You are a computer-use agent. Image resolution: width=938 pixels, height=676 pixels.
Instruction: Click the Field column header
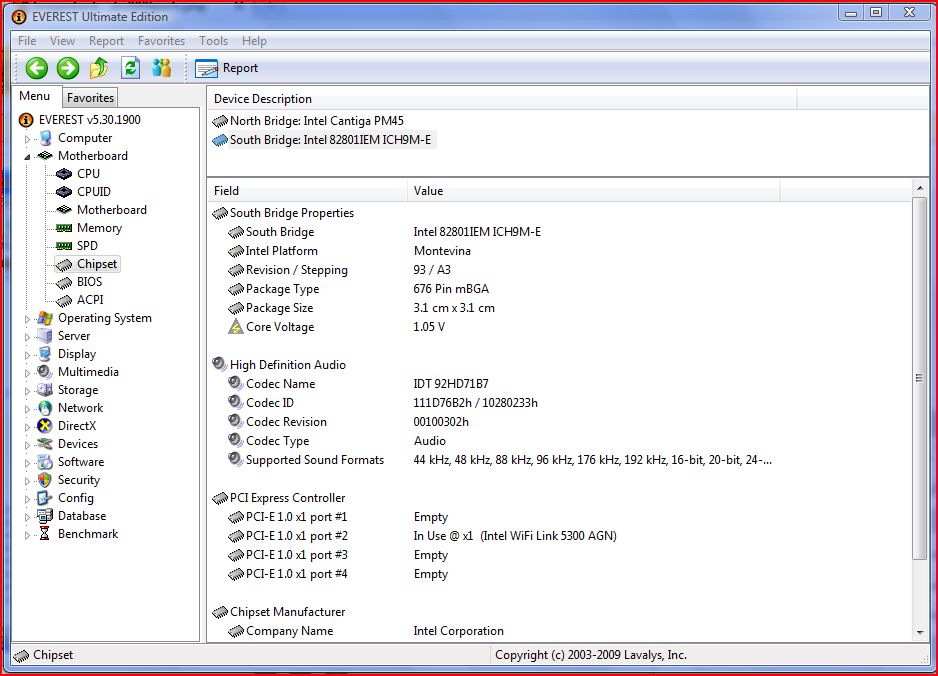pyautogui.click(x=307, y=191)
